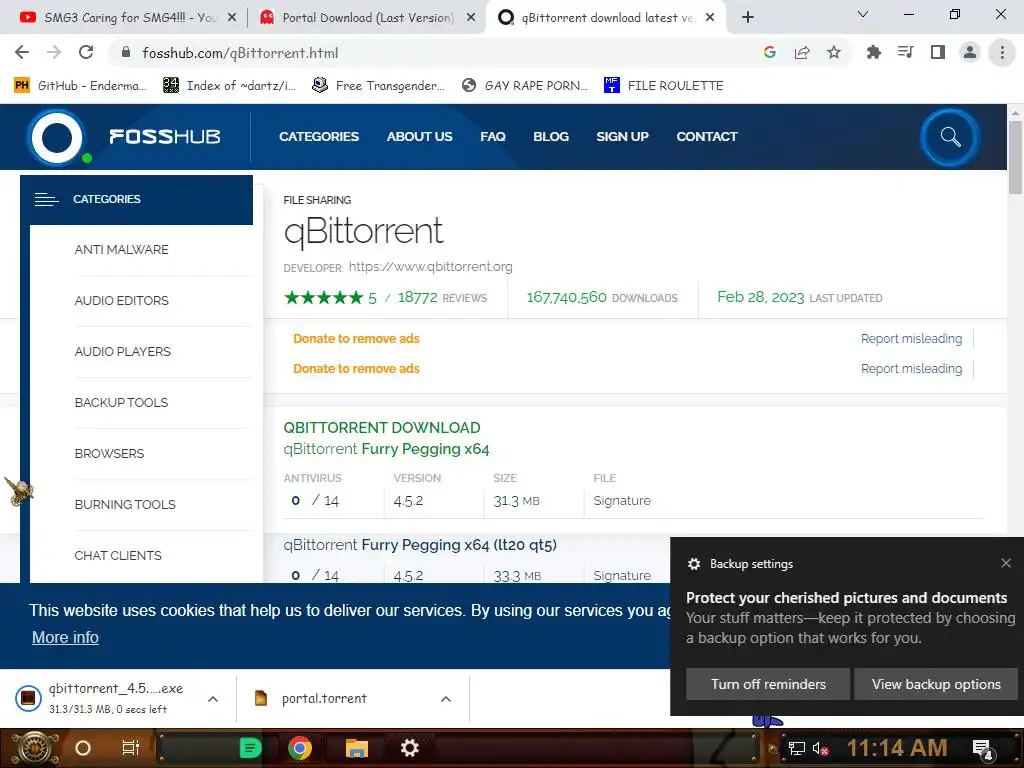
Task: Select ANTI MALWARE category
Action: click(x=121, y=249)
